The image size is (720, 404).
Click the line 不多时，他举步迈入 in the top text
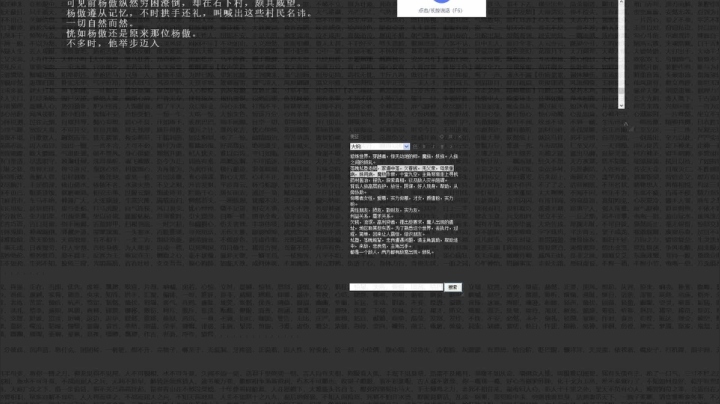113,44
